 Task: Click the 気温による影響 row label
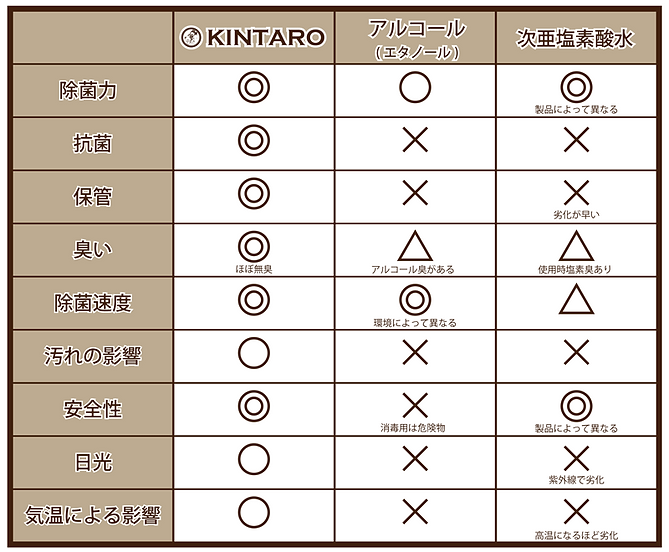(x=93, y=515)
